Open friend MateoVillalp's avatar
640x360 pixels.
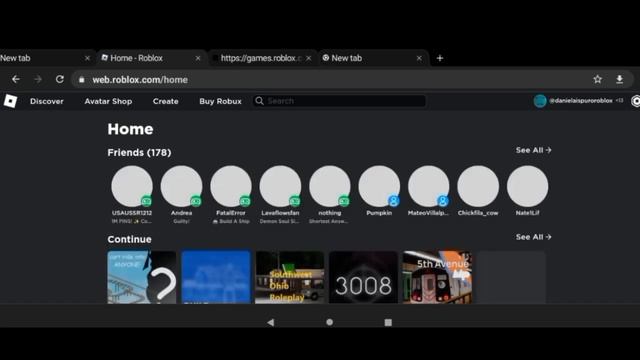click(x=429, y=186)
